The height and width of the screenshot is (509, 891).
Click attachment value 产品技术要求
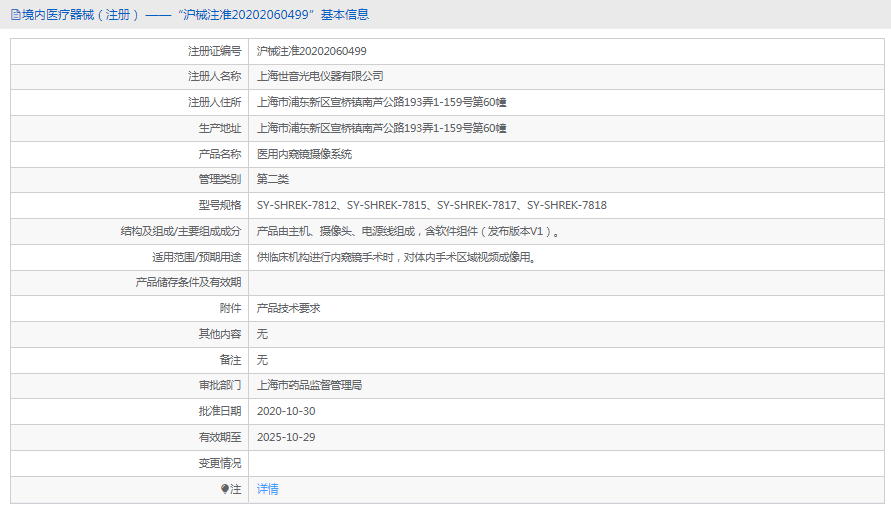coord(288,308)
